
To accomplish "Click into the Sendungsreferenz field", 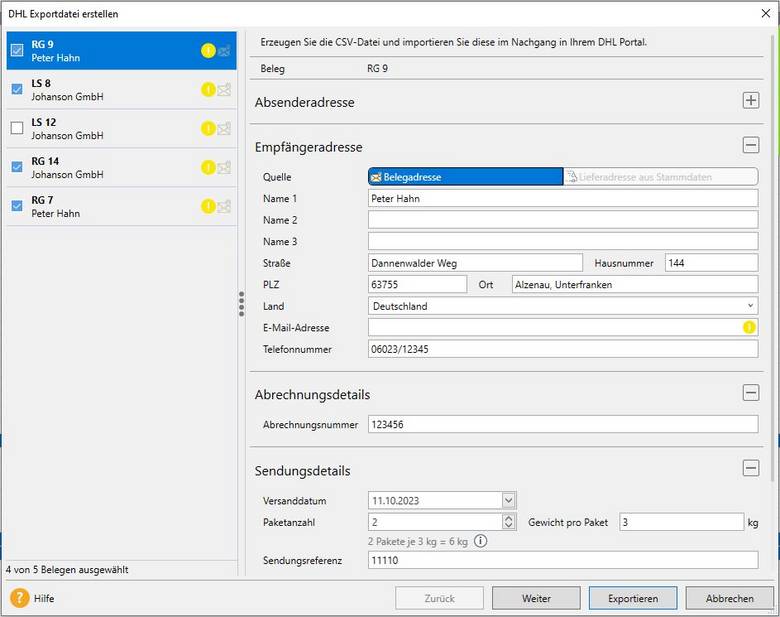I will pos(563,560).
